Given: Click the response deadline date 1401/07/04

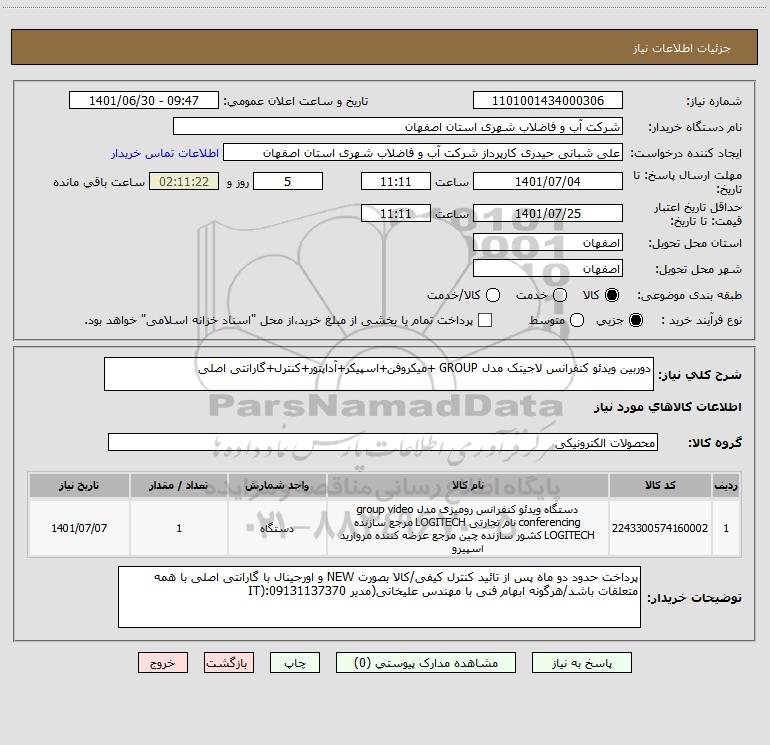Looking at the screenshot, I should coord(548,181).
